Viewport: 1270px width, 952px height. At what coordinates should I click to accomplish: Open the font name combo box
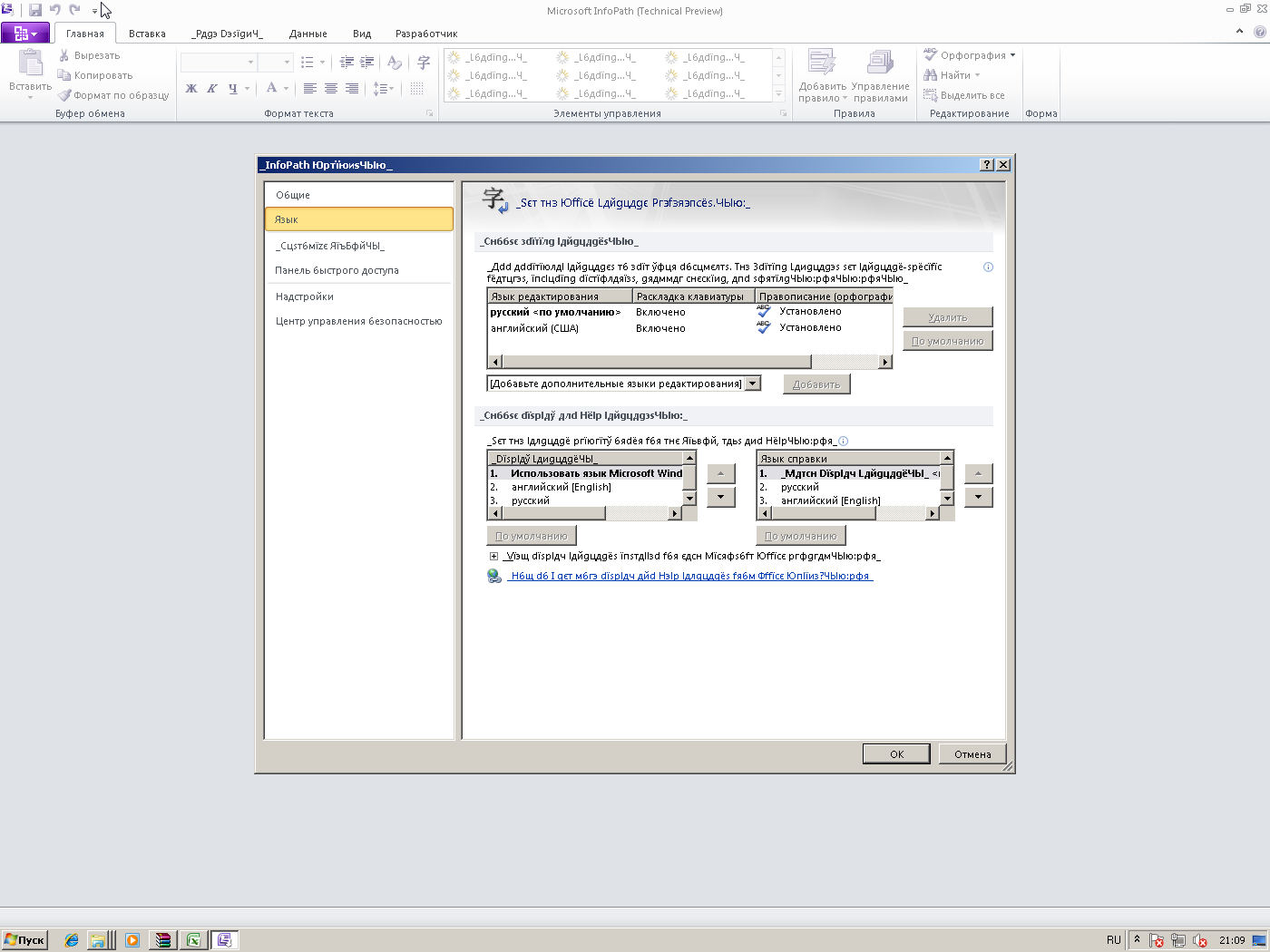(219, 63)
